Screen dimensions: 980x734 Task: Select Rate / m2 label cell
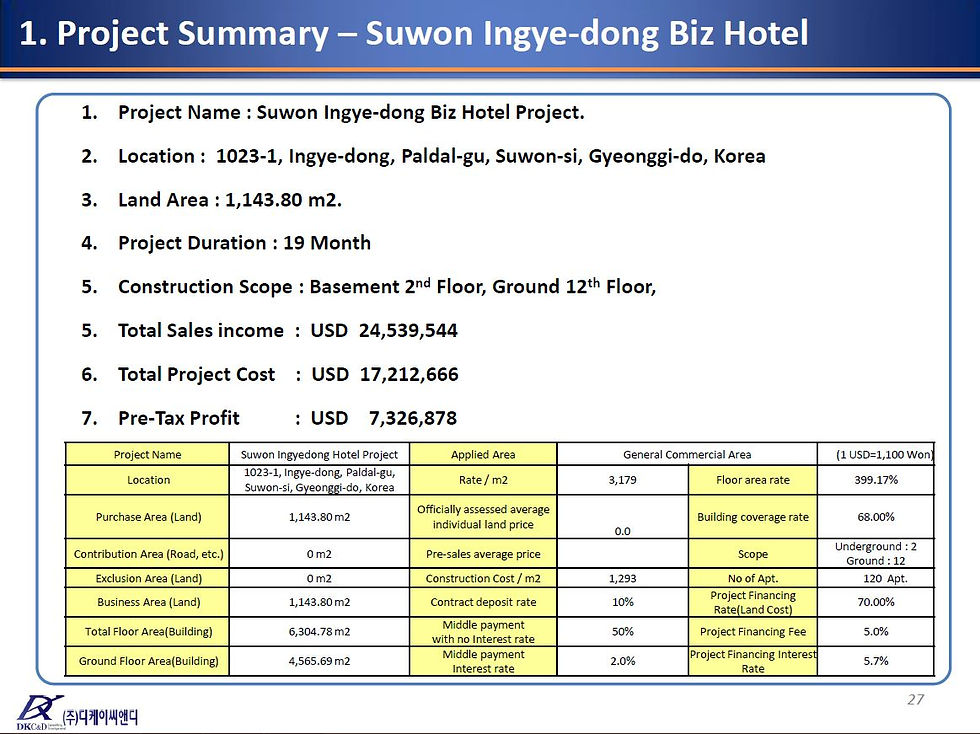point(483,480)
